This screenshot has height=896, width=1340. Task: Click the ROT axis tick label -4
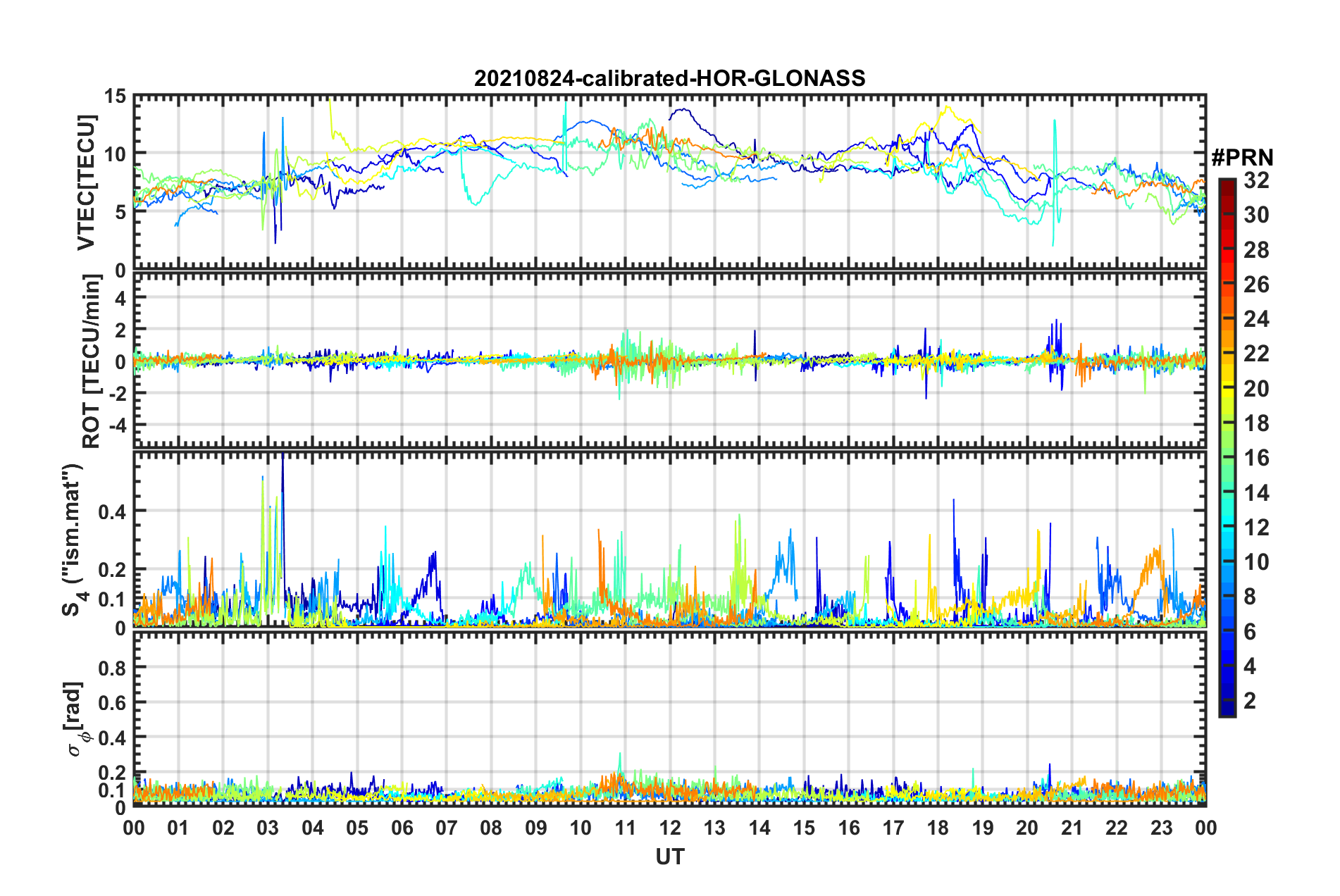tap(118, 425)
